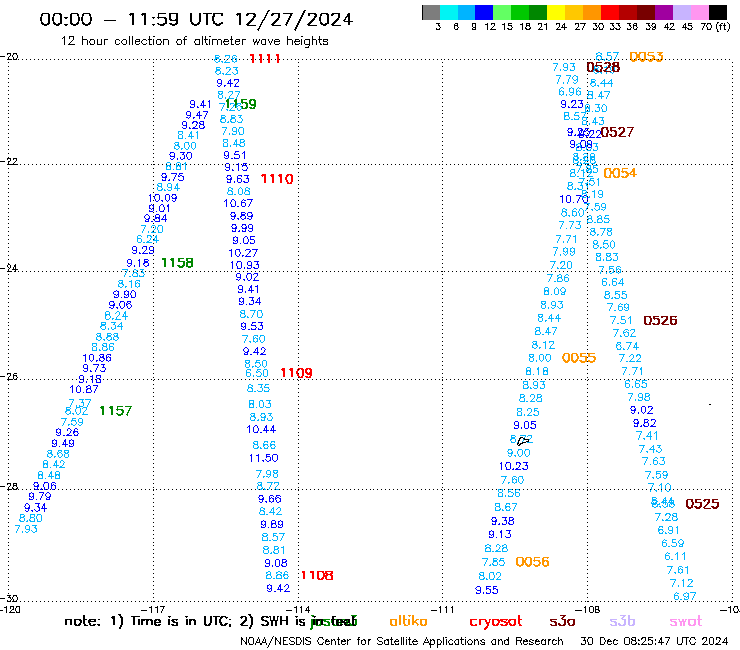Select the 'swot' satellite legend label
This screenshot has height=650, width=740.
pyautogui.click(x=686, y=622)
